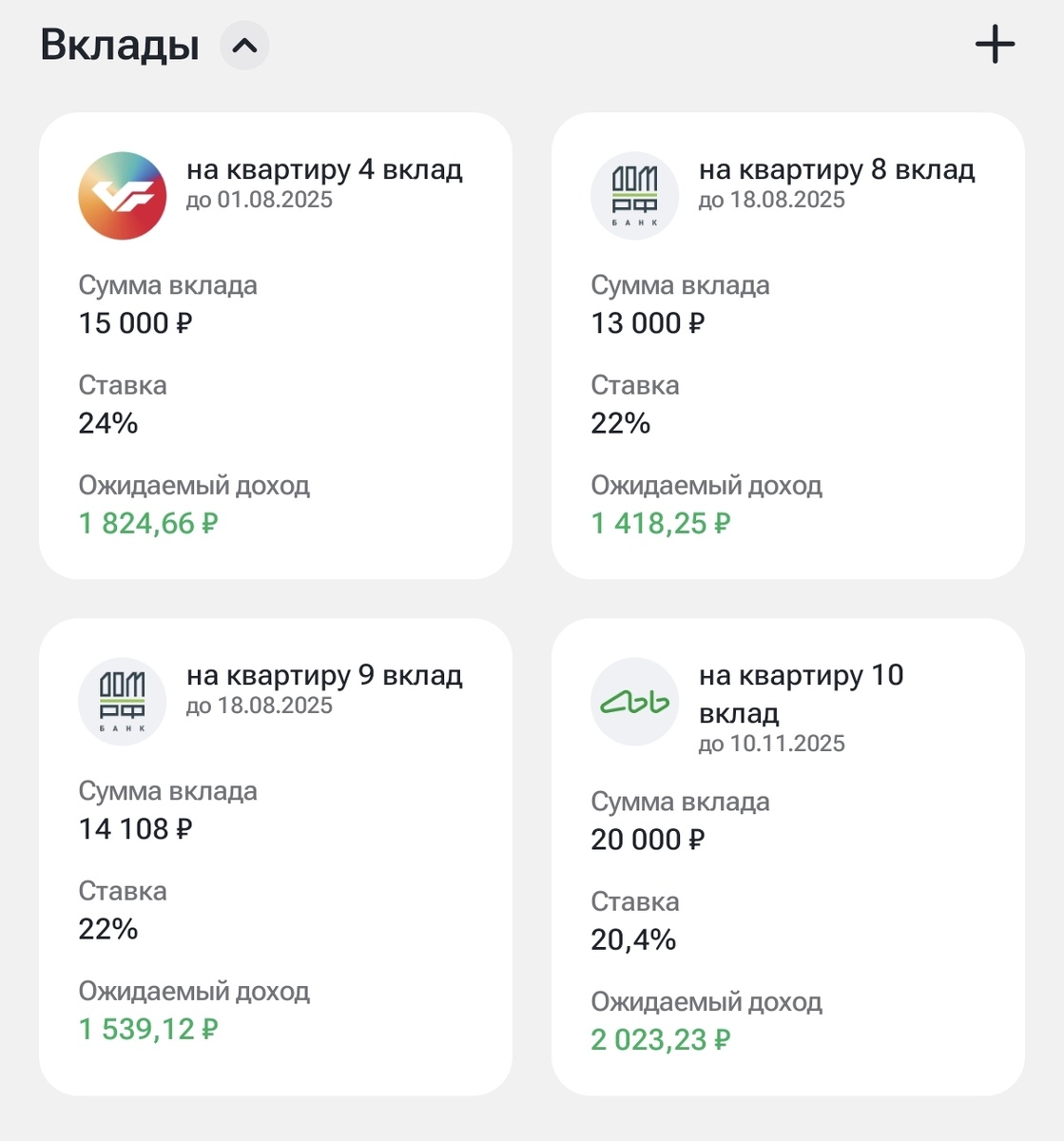Click ДОМ.РФ bank logo on 8 вклад
This screenshot has width=1064, height=1141.
click(x=634, y=195)
